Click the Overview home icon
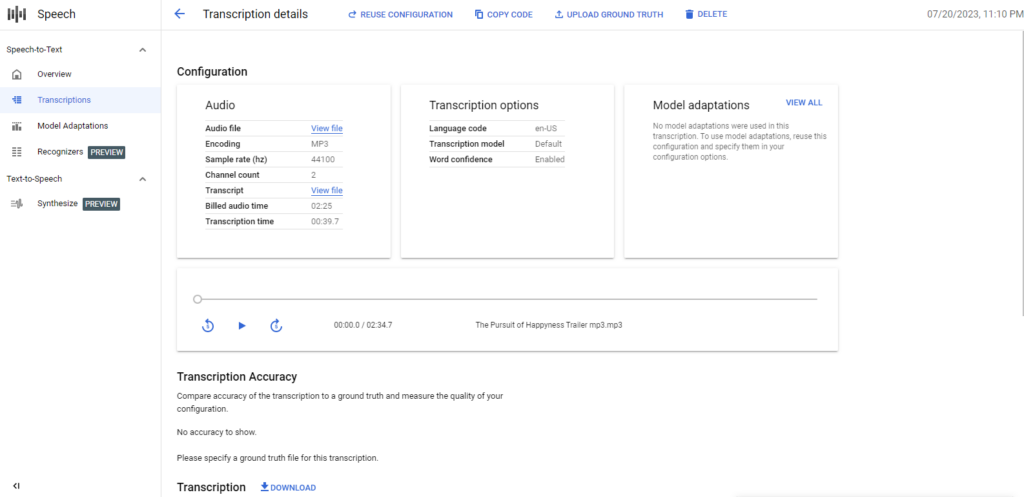Screen dimensions: 1024x497 tap(17, 74)
